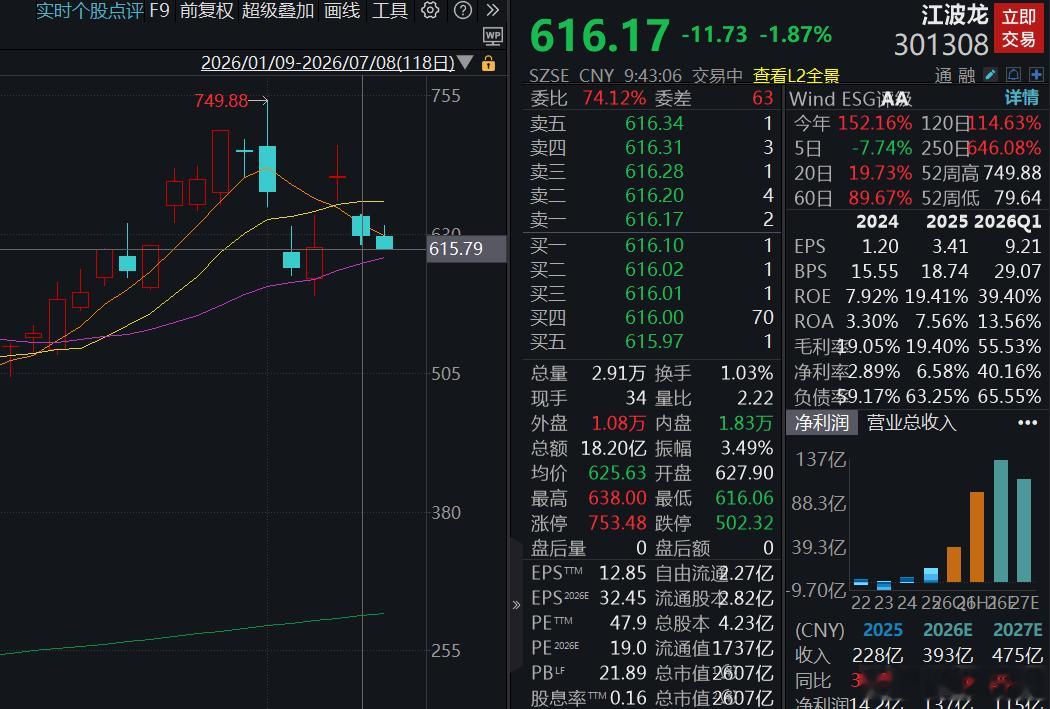Viewport: 1050px width, 709px height.
Task: Click the 融 margin trading tag
Action: tap(966, 76)
